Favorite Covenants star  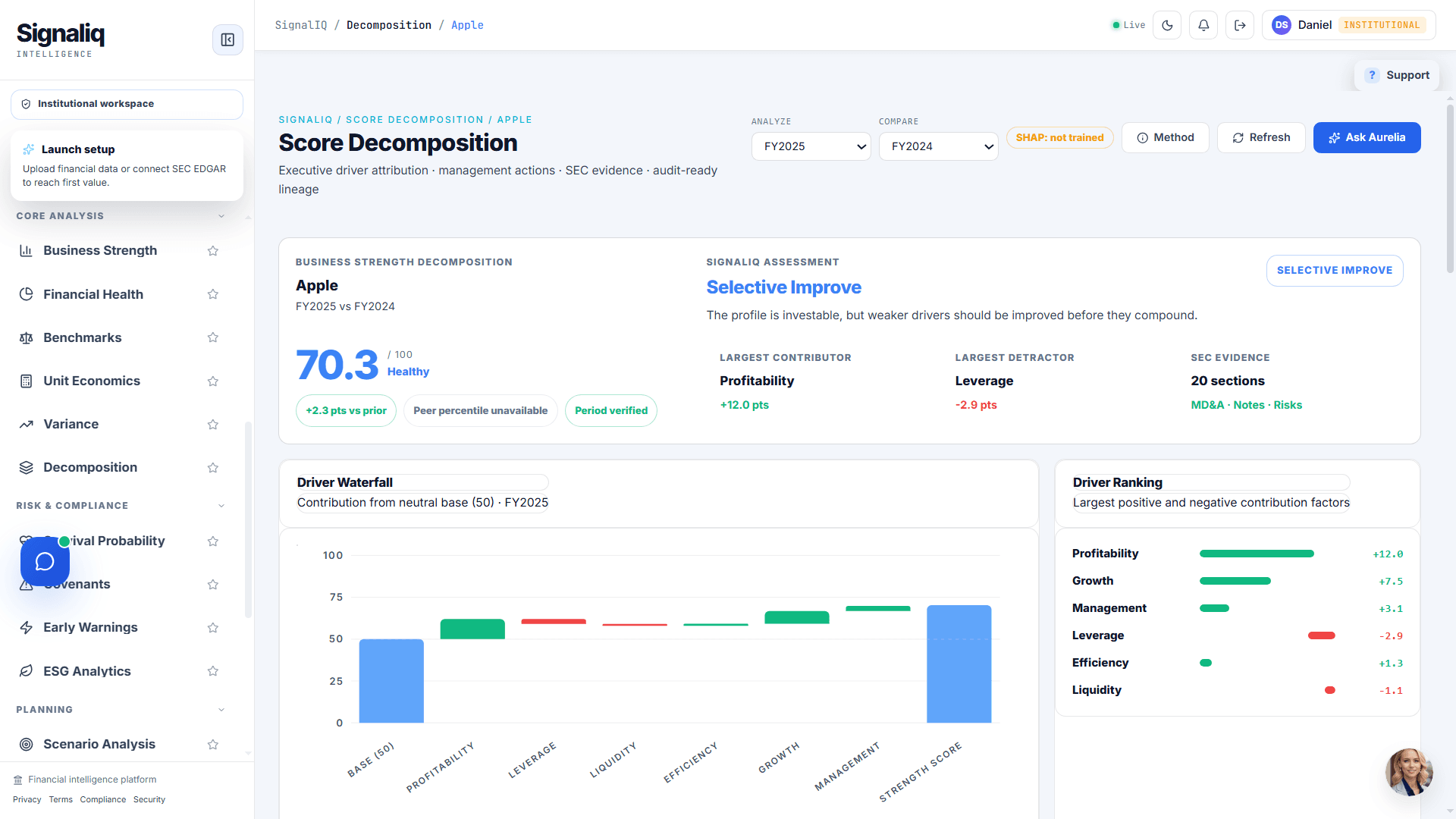[x=213, y=585]
